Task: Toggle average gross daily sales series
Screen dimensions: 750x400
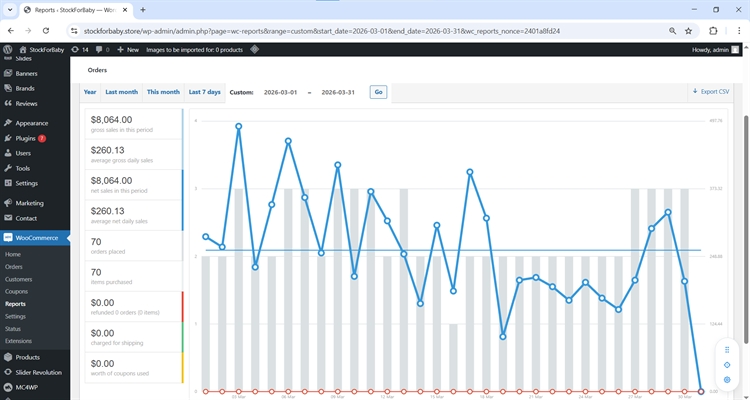Action: click(134, 155)
